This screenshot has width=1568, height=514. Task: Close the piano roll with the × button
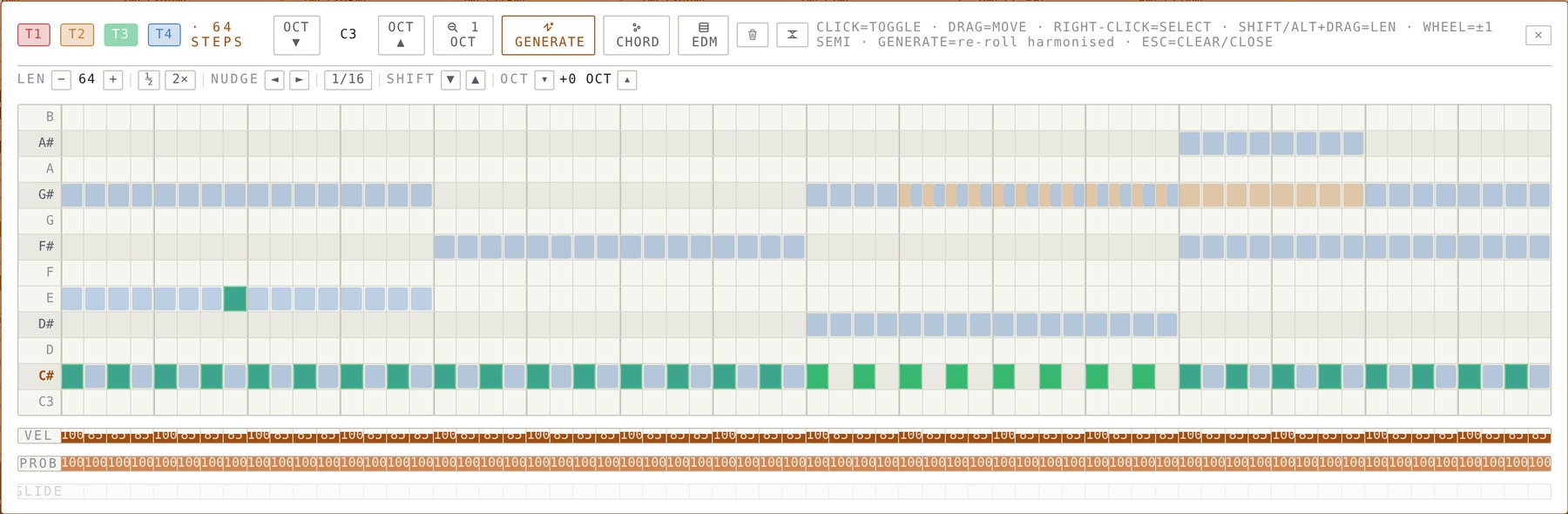click(x=1538, y=35)
